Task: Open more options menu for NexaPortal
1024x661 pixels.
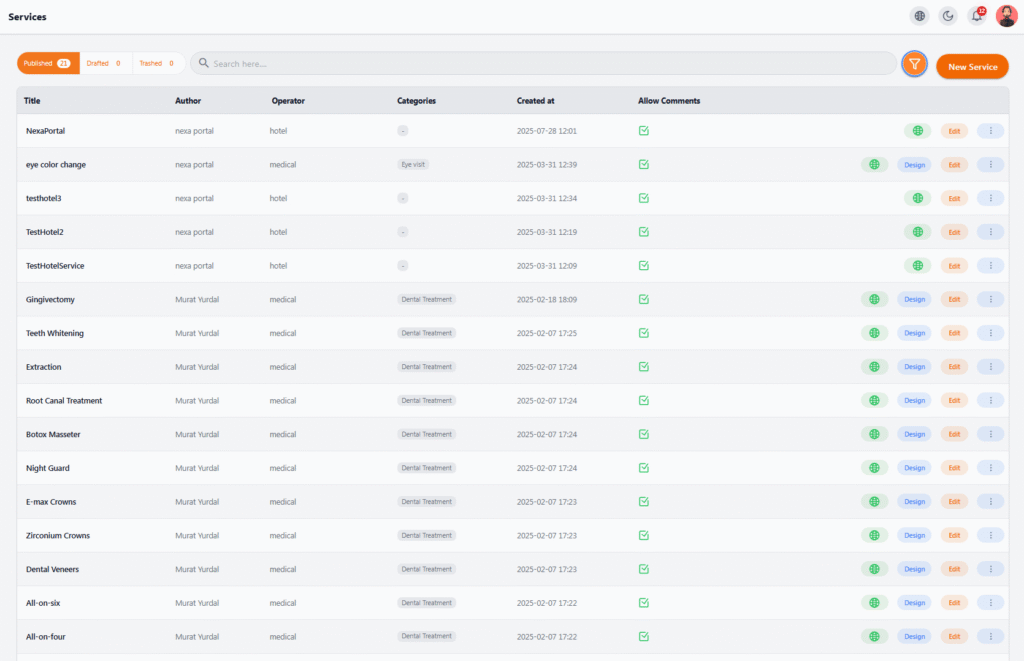Action: tap(991, 131)
